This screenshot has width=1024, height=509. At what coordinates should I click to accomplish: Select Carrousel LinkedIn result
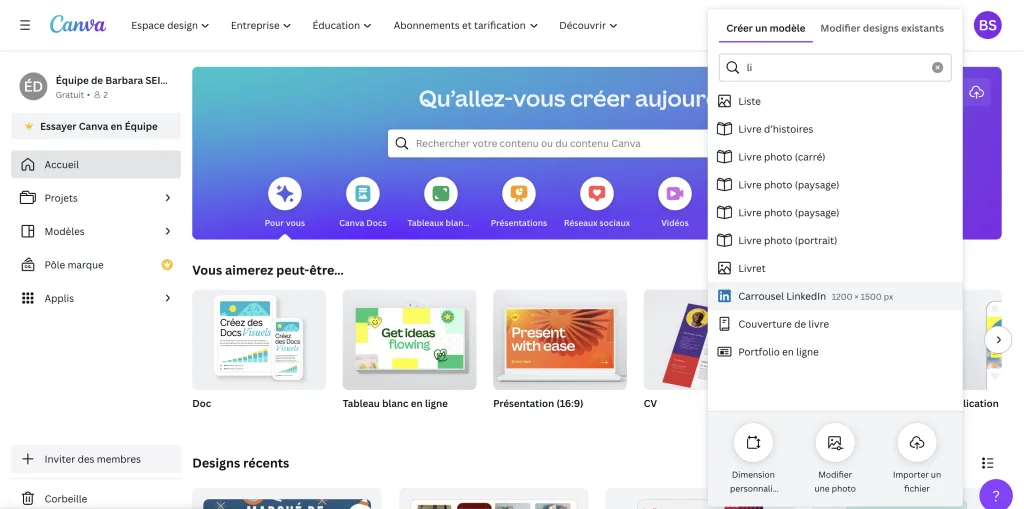pyautogui.click(x=835, y=296)
